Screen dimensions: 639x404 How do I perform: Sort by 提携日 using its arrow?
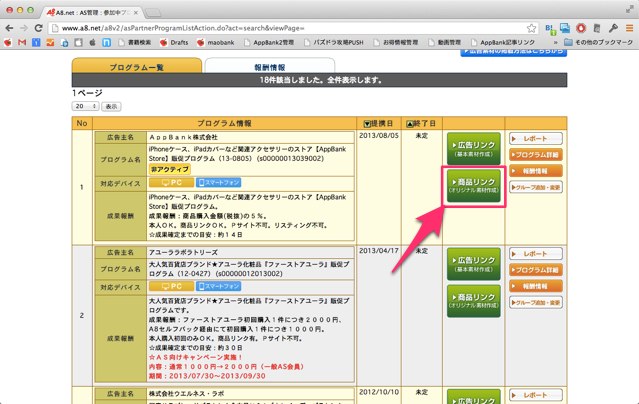tap(367, 124)
